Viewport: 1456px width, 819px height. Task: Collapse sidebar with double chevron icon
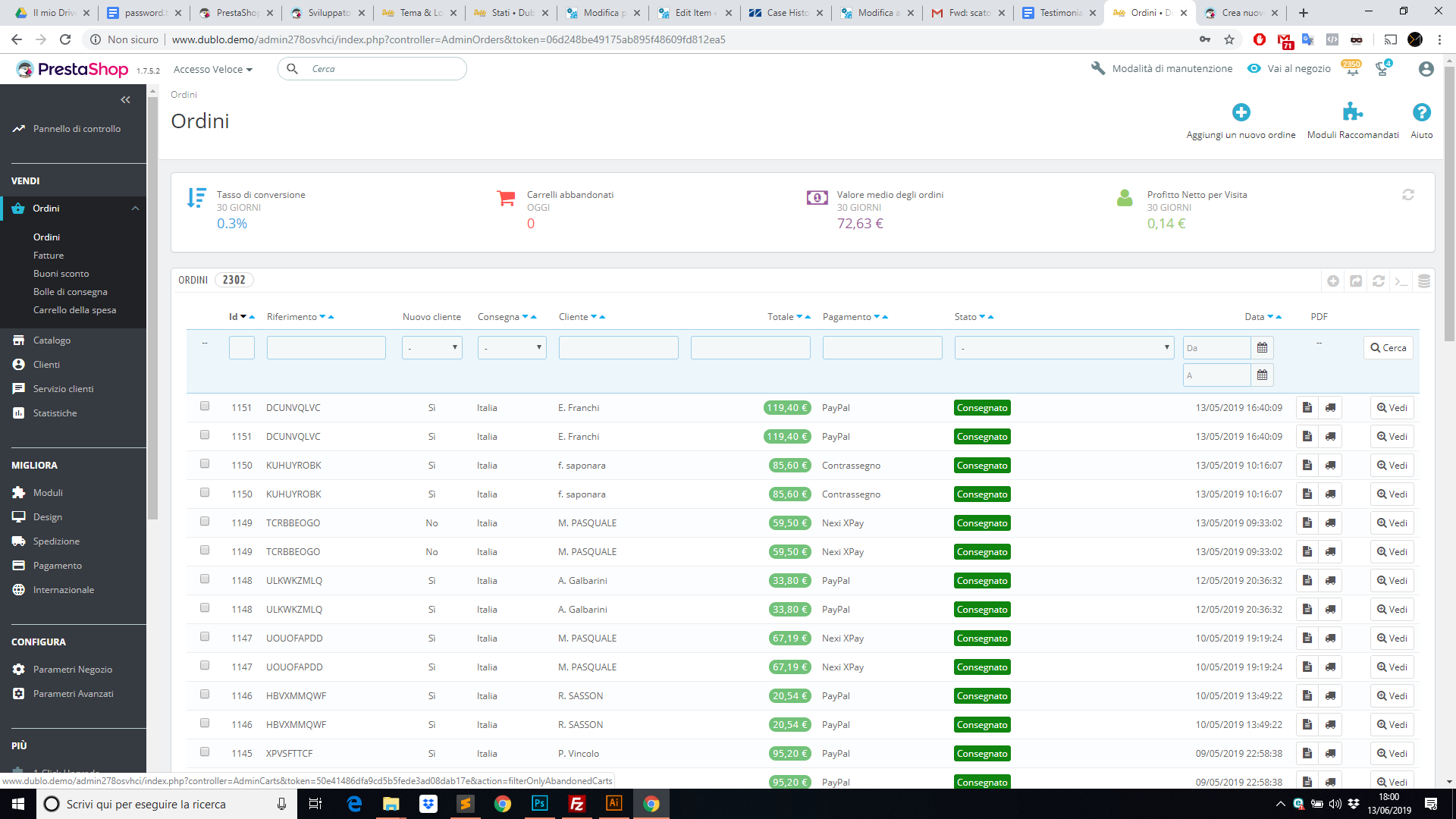coord(125,99)
